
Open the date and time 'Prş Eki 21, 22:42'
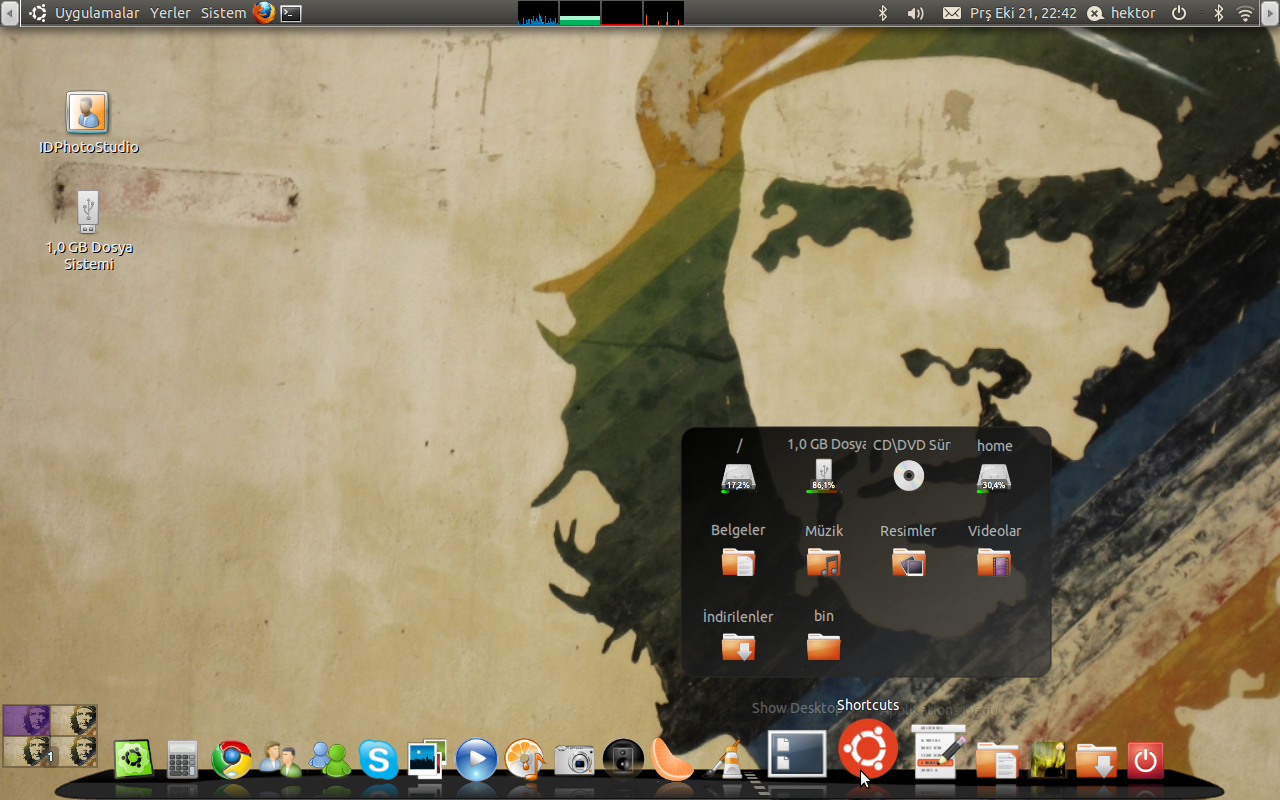[x=1023, y=13]
